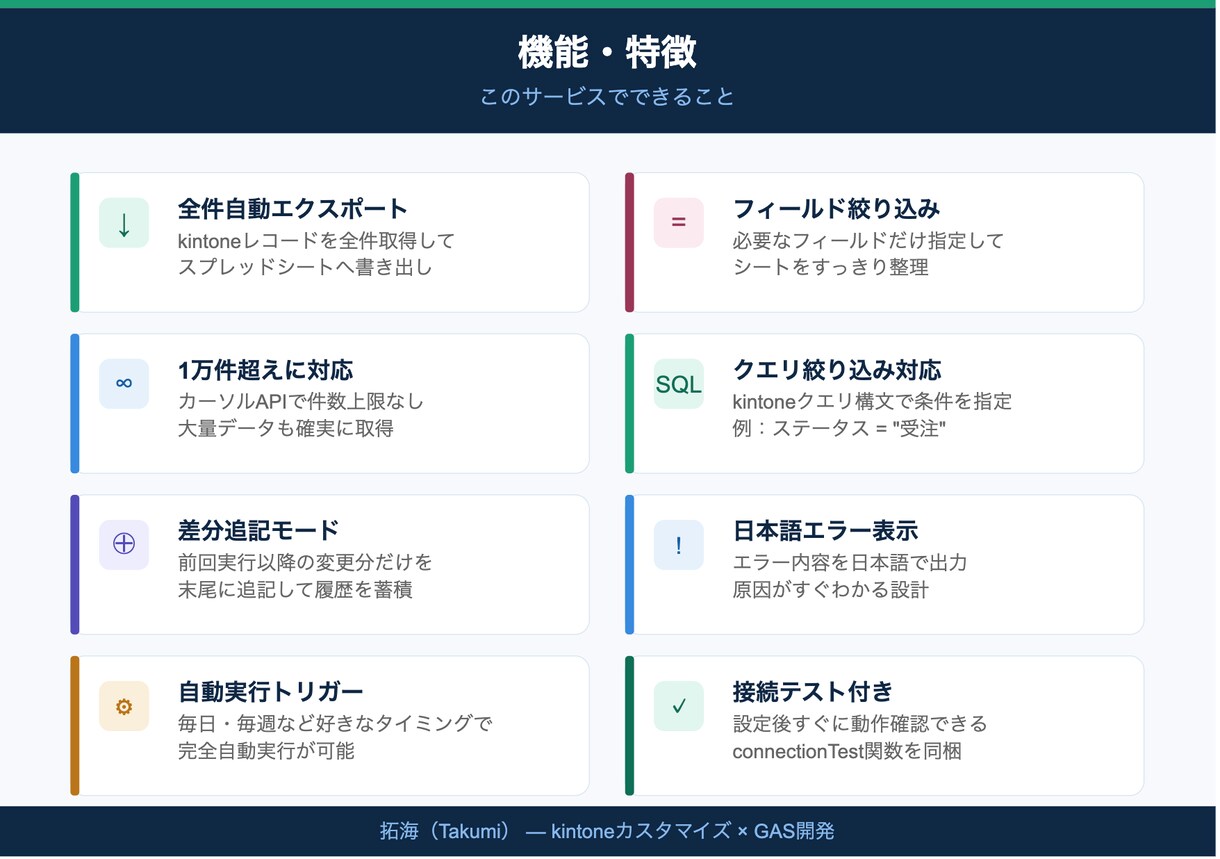Click text 大量データも確実に取得
The image size is (1220, 859).
tap(286, 428)
